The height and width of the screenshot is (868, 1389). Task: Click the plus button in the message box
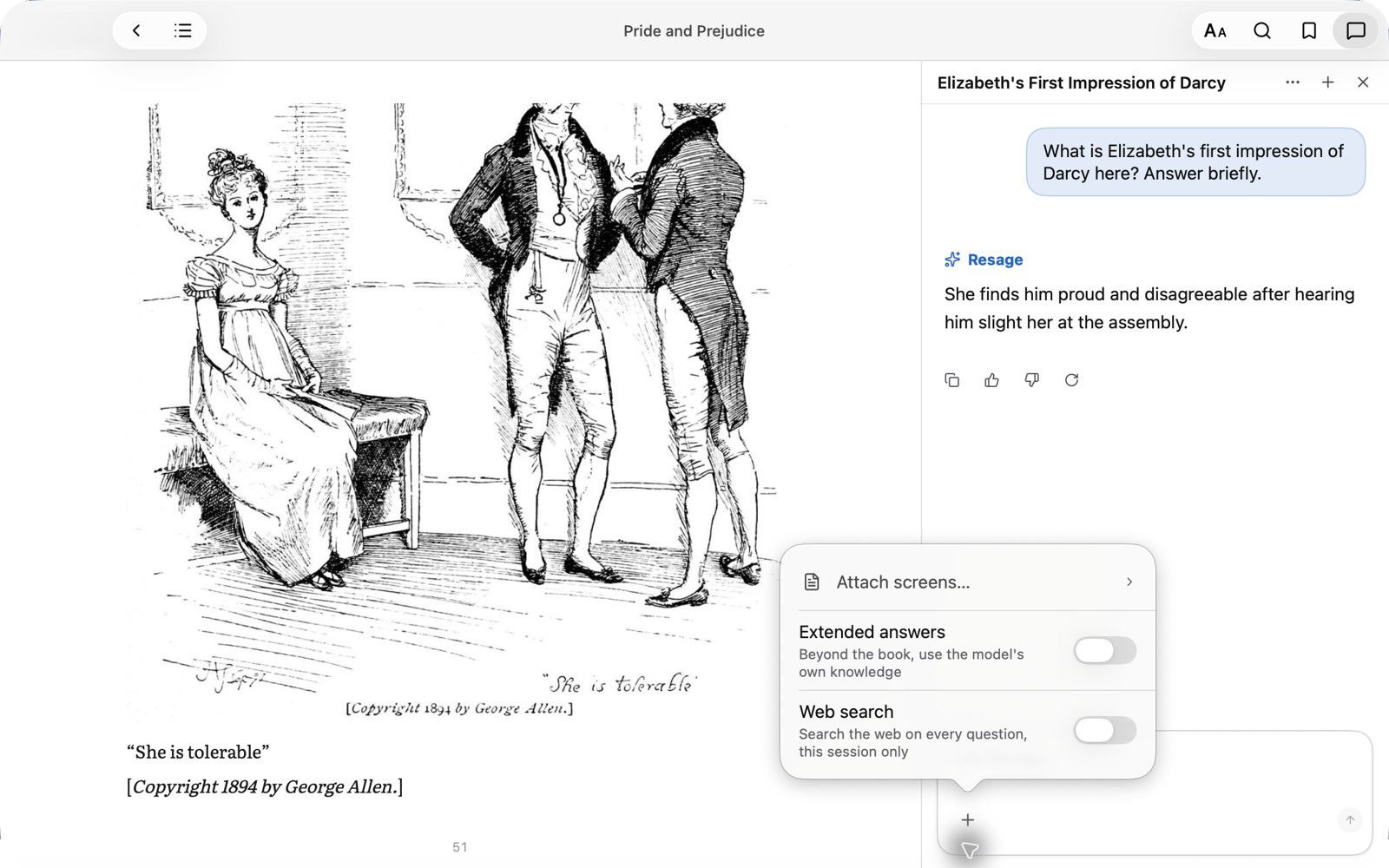968,819
